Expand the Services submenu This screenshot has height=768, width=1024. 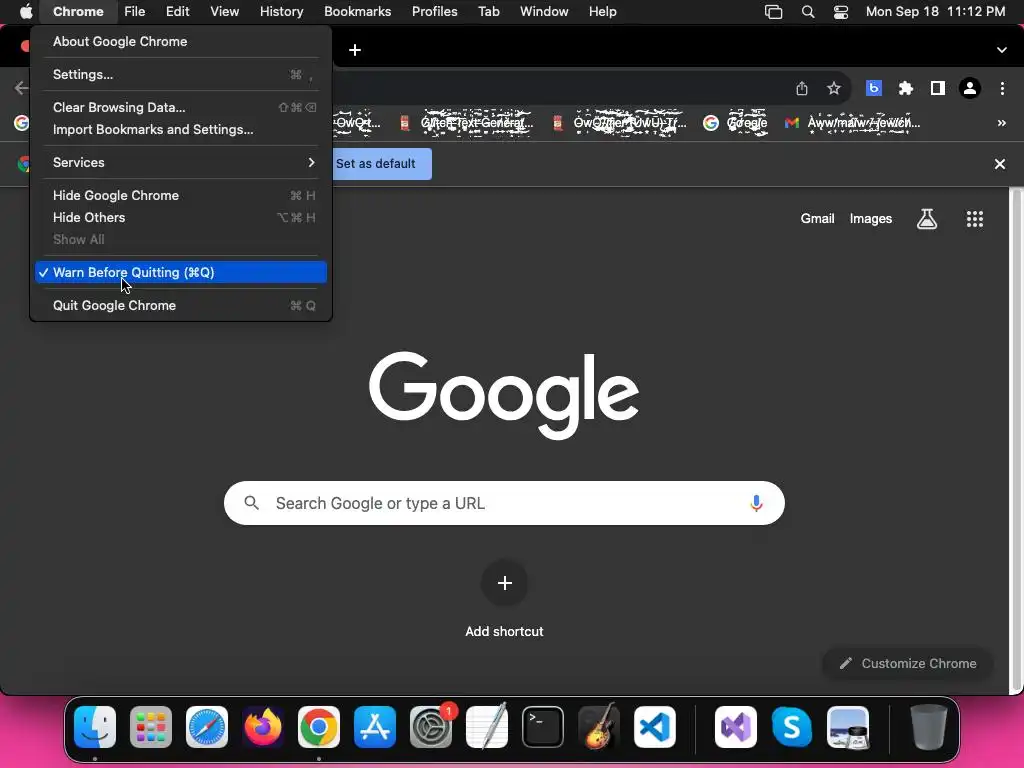181,163
